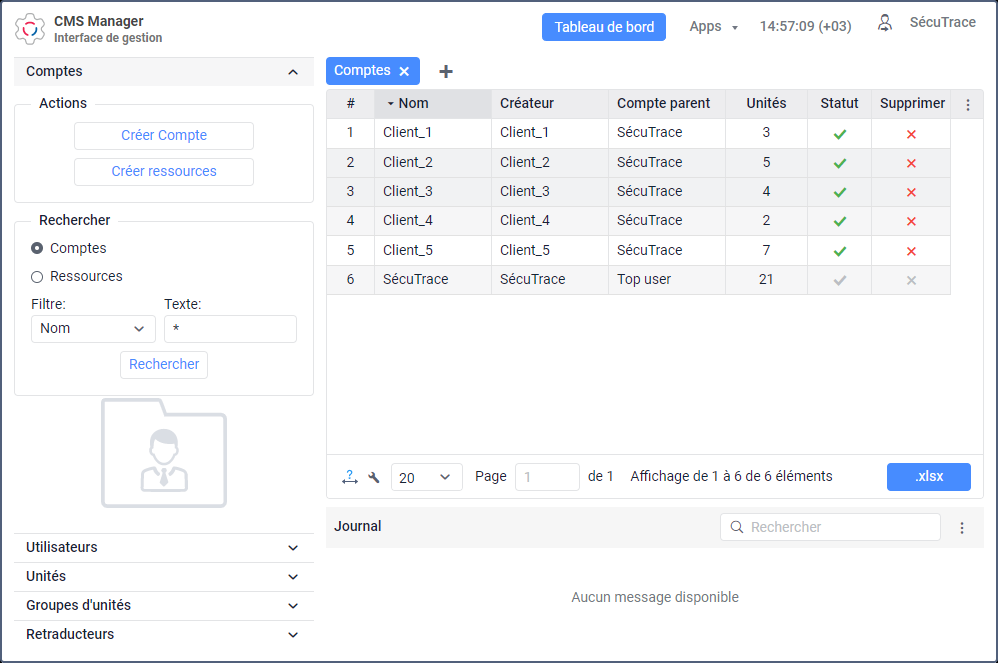Click the red delete X for Client_1
The width and height of the screenshot is (998, 663).
(911, 134)
